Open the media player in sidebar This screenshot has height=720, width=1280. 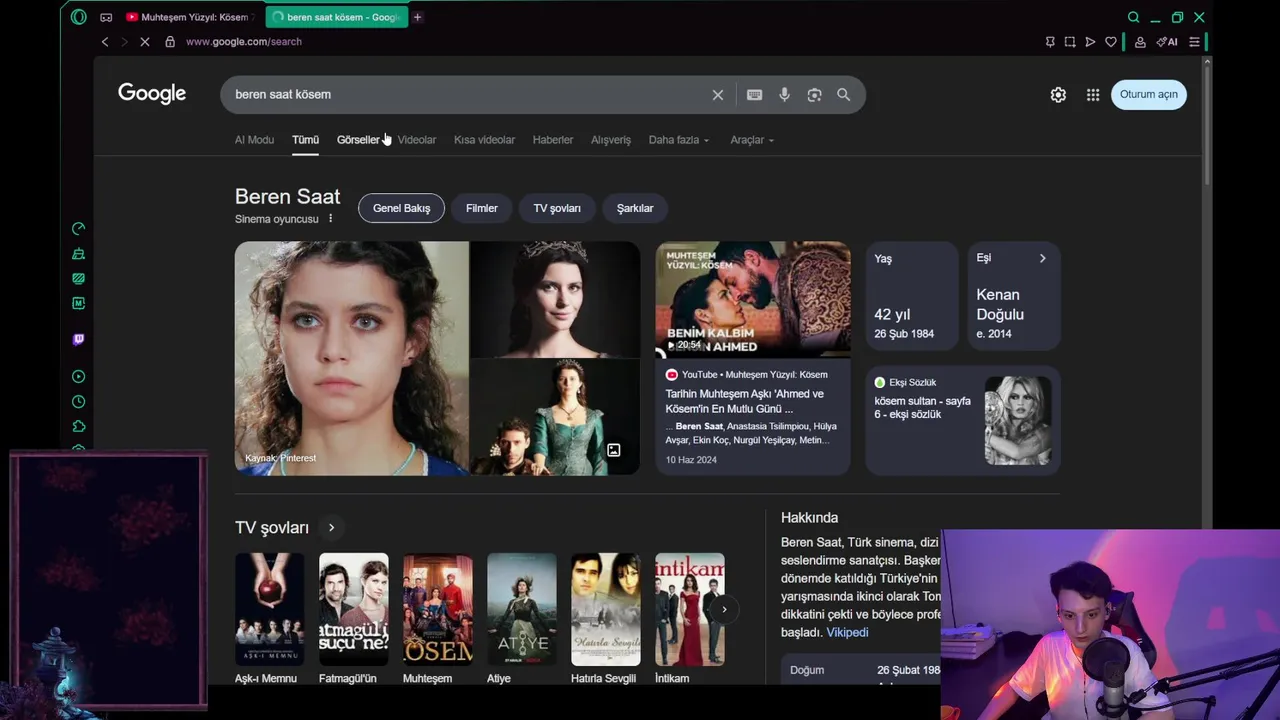[x=79, y=377]
